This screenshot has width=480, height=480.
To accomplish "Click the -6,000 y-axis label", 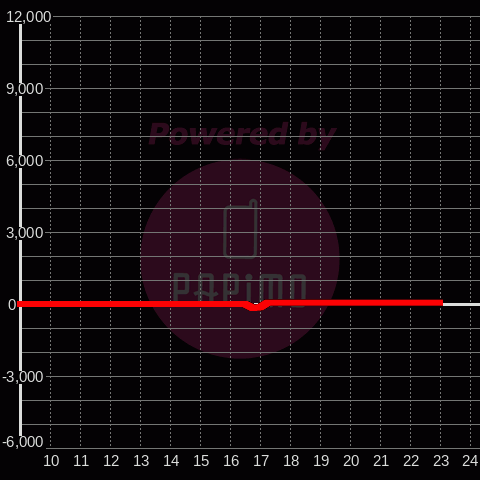I will [x=23, y=442].
